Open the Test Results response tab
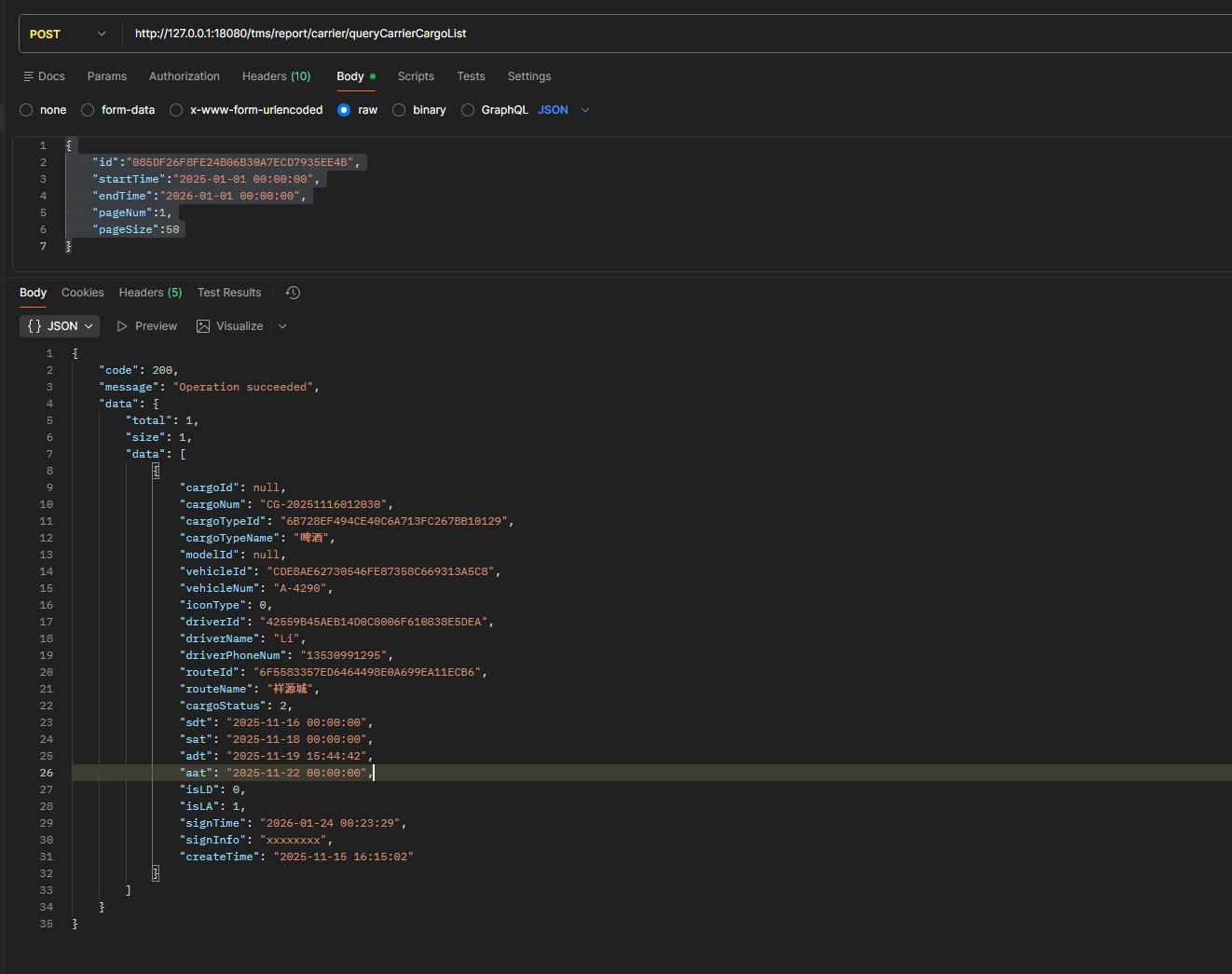 [x=229, y=293]
